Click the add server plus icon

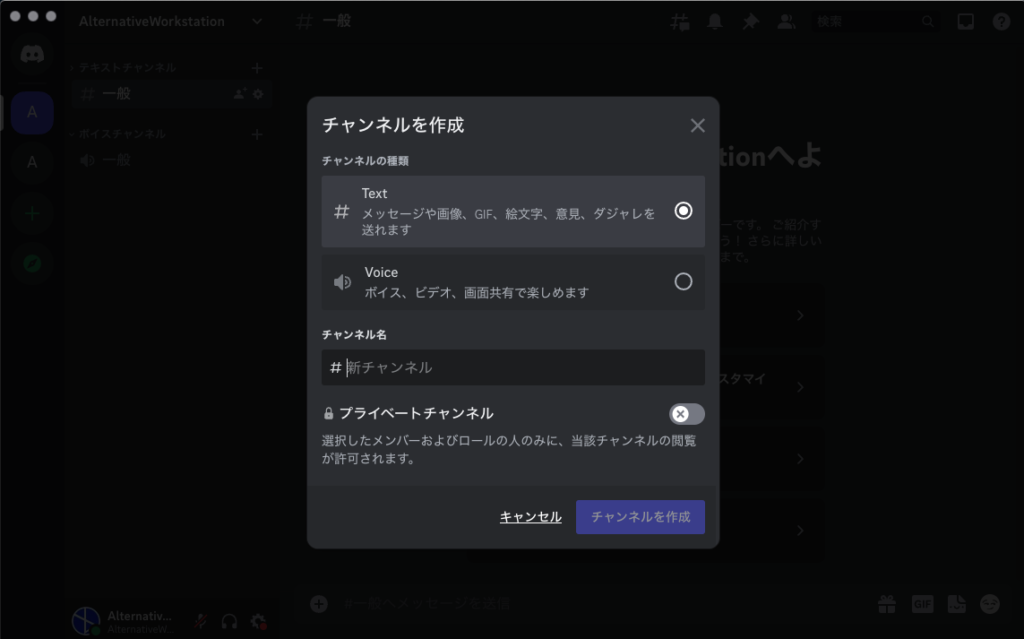(x=33, y=213)
